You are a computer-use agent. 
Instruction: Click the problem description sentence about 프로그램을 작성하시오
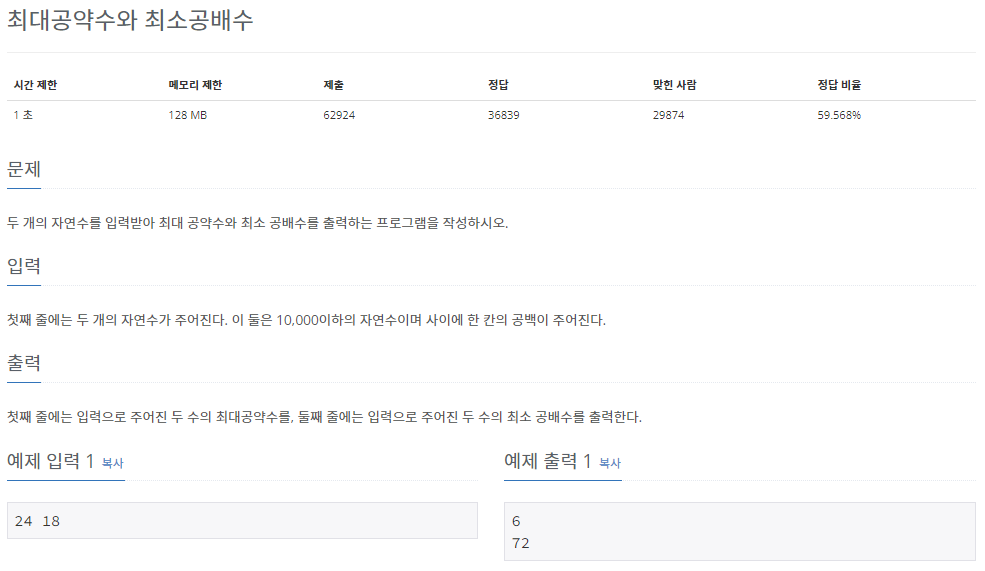coord(258,223)
